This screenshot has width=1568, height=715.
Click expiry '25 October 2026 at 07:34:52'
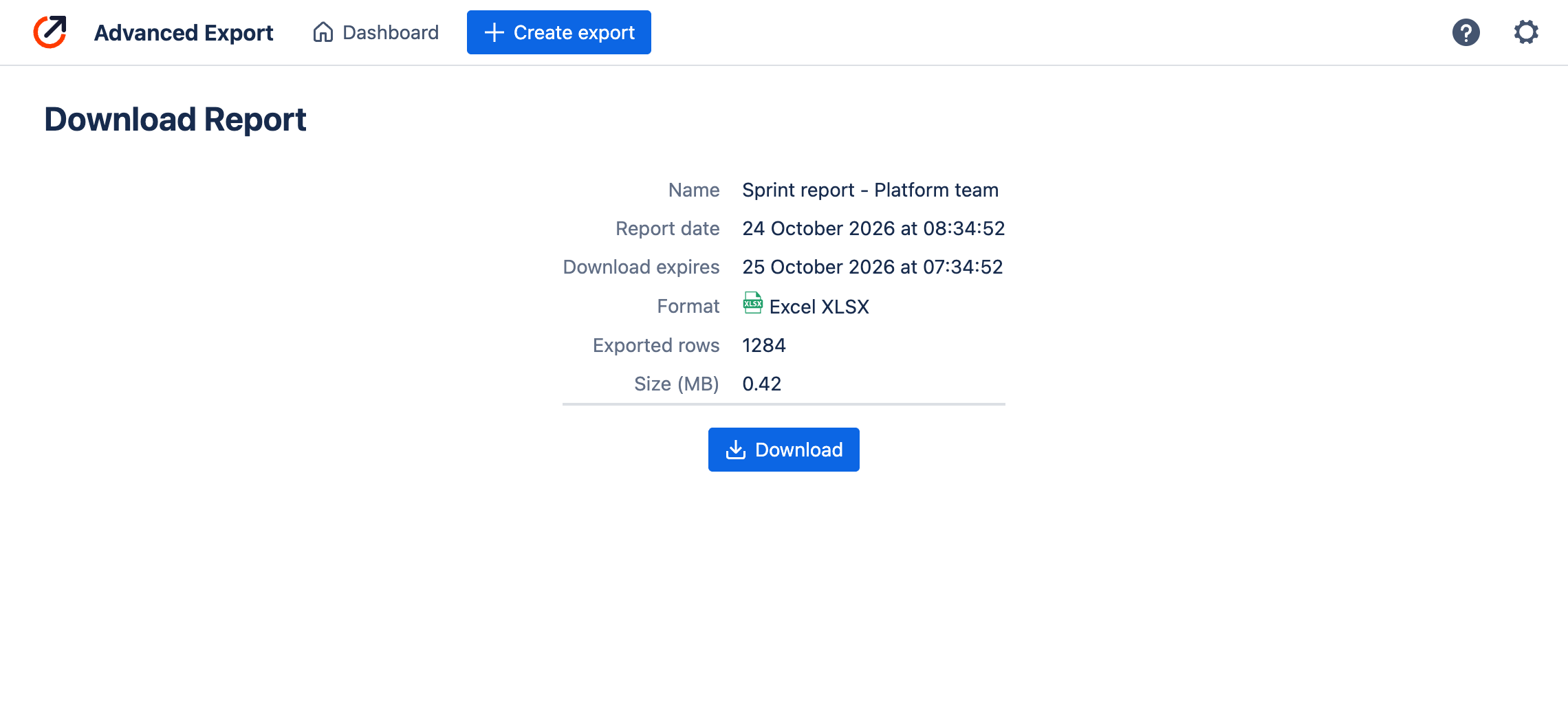point(873,267)
